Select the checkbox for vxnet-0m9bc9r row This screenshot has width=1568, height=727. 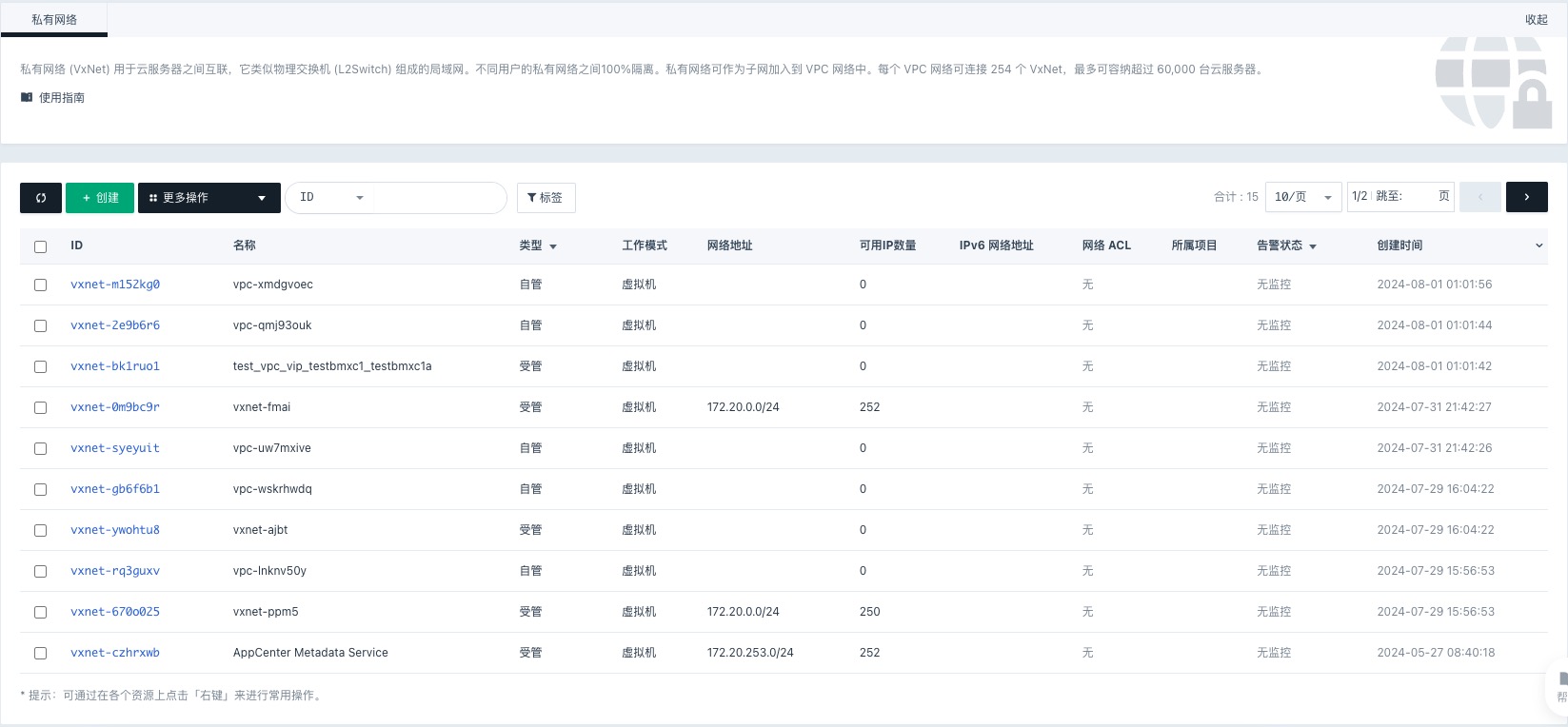tap(40, 407)
